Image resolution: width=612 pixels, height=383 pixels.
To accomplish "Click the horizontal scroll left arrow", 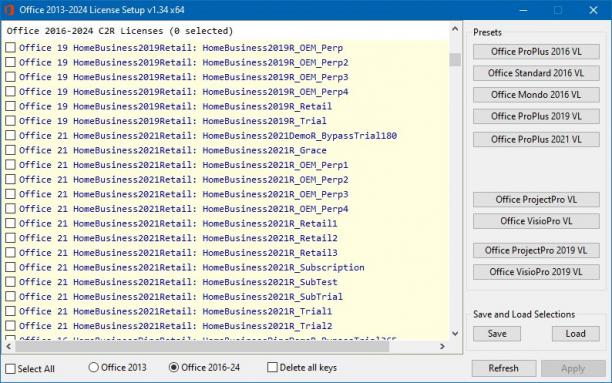I will (9, 346).
